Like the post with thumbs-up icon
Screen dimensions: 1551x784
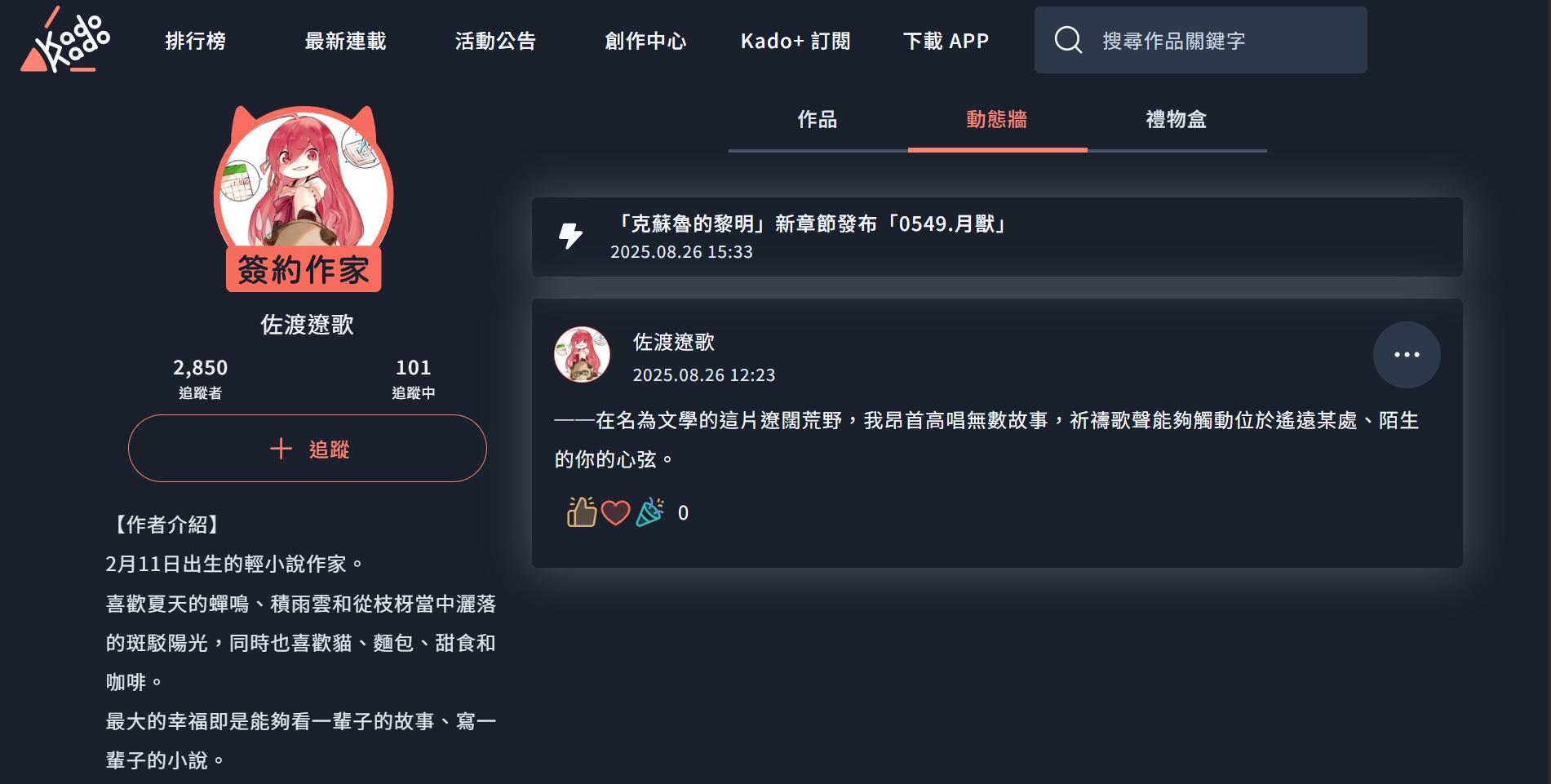tap(582, 512)
